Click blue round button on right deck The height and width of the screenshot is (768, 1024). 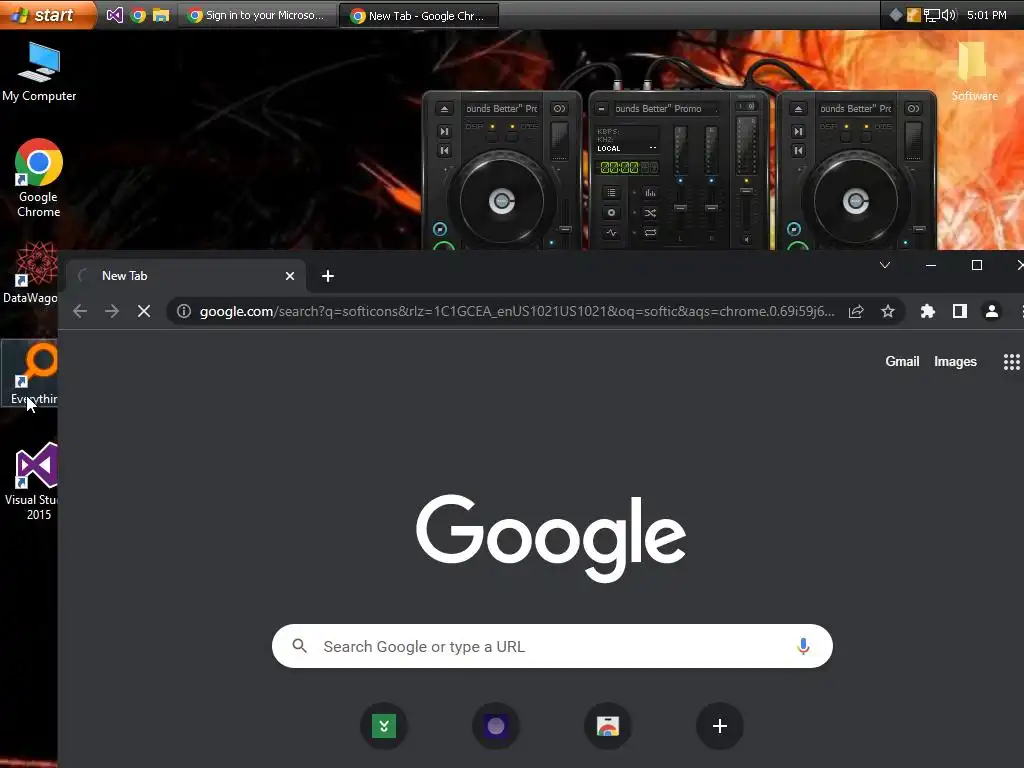(x=794, y=229)
